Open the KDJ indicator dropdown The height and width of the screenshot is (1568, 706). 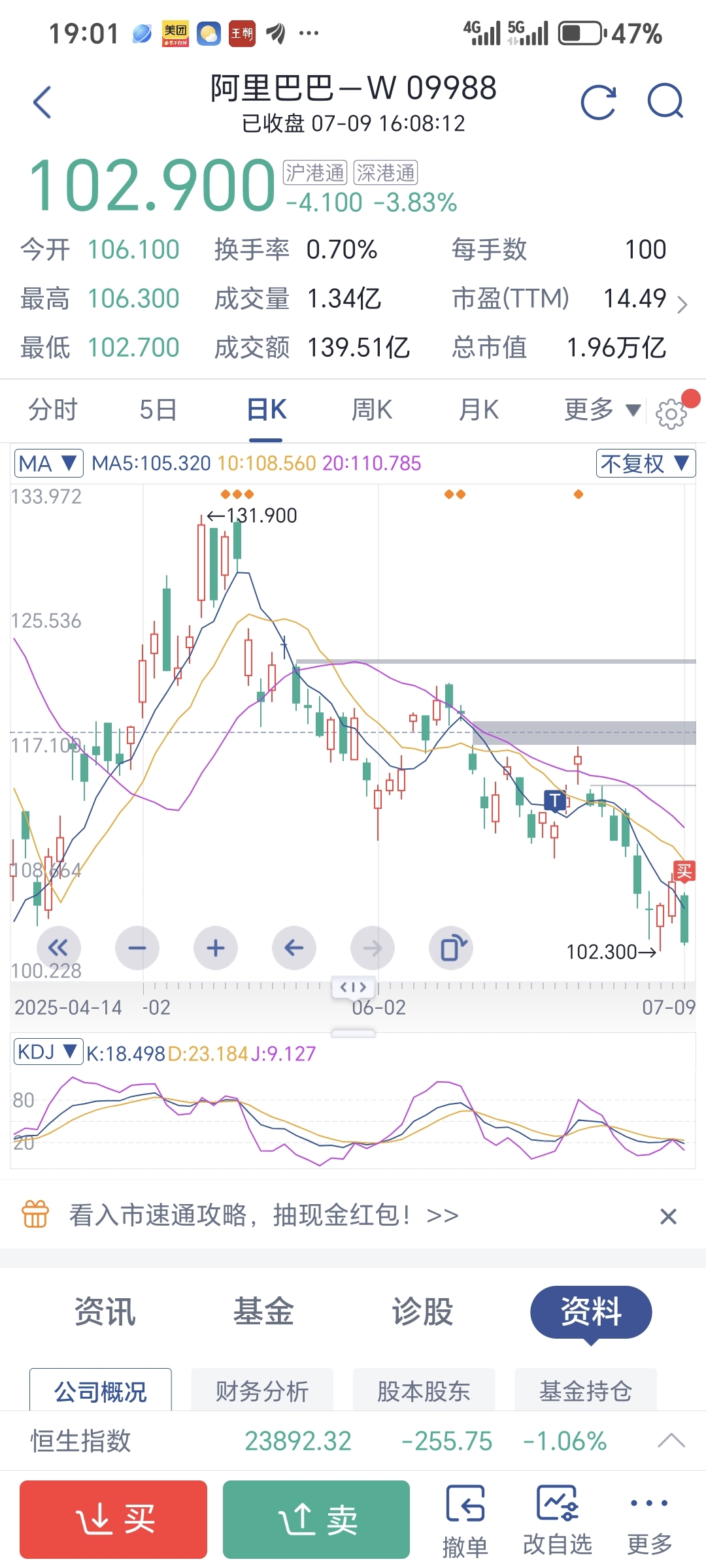tap(48, 1052)
